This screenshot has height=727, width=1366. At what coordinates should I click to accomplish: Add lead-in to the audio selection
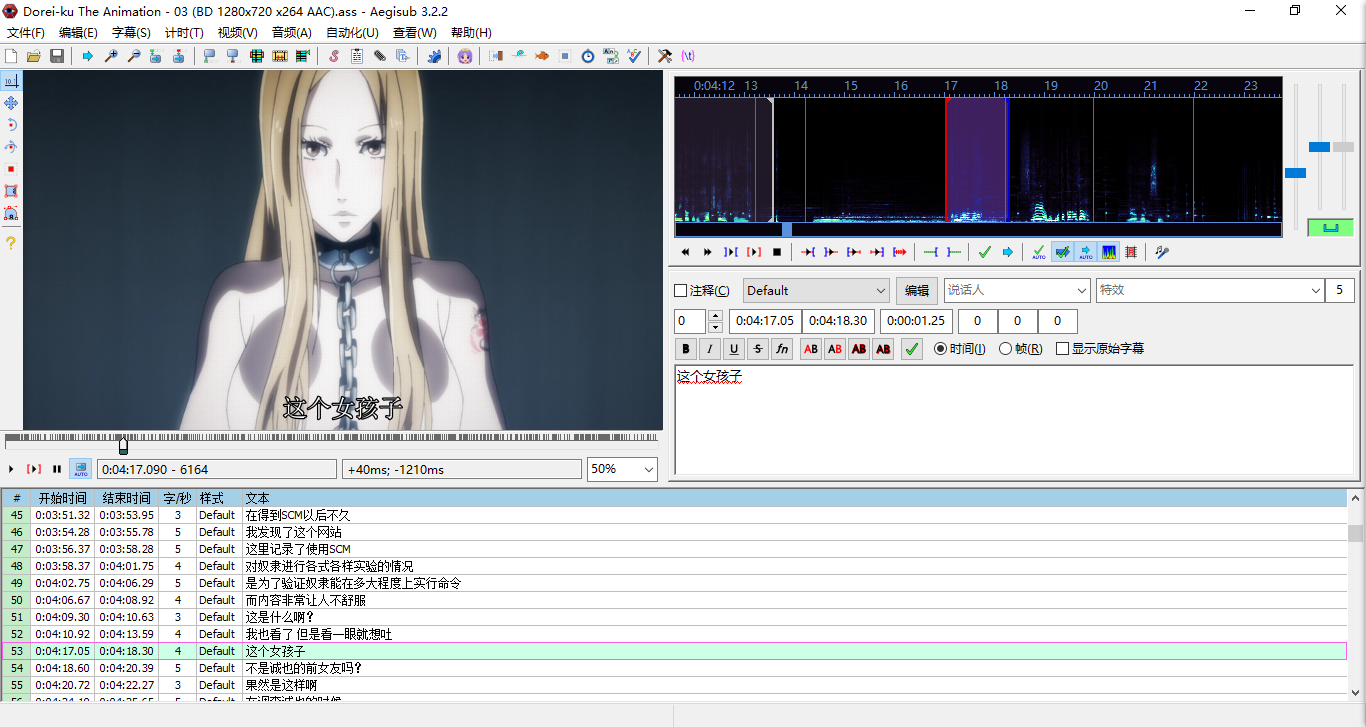[931, 252]
